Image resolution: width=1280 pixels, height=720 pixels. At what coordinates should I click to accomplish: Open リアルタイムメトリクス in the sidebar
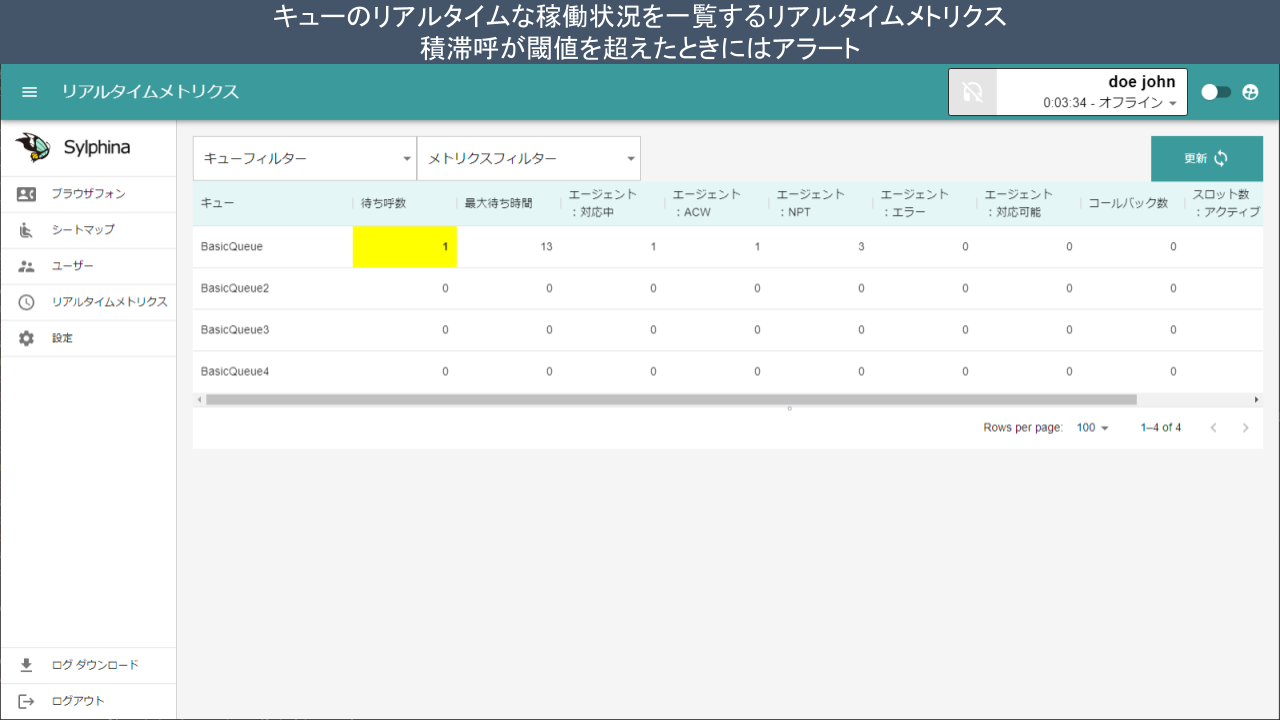pyautogui.click(x=109, y=302)
